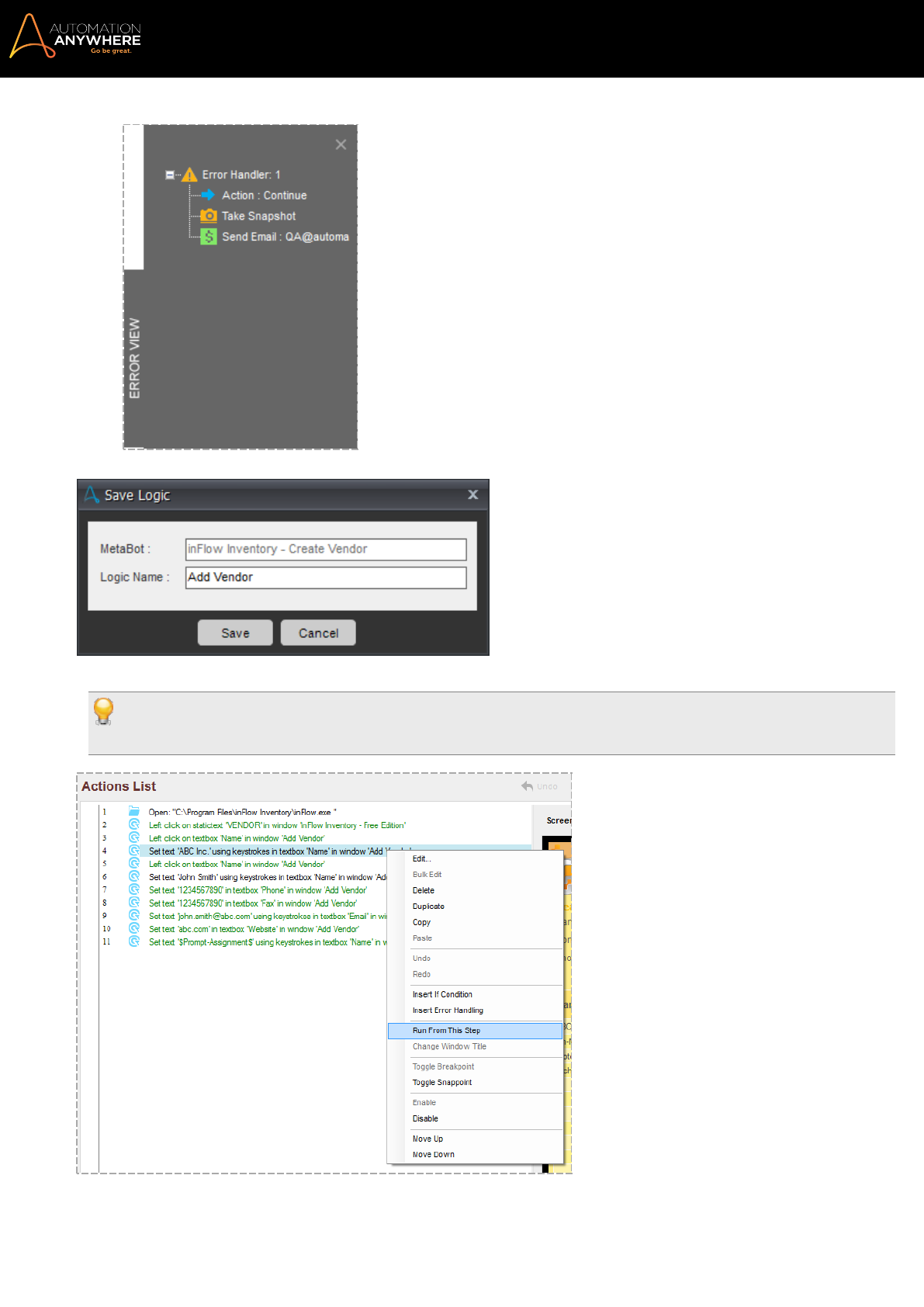Close the Save Logic dialog
The height and width of the screenshot is (1307, 924).
coord(473,494)
